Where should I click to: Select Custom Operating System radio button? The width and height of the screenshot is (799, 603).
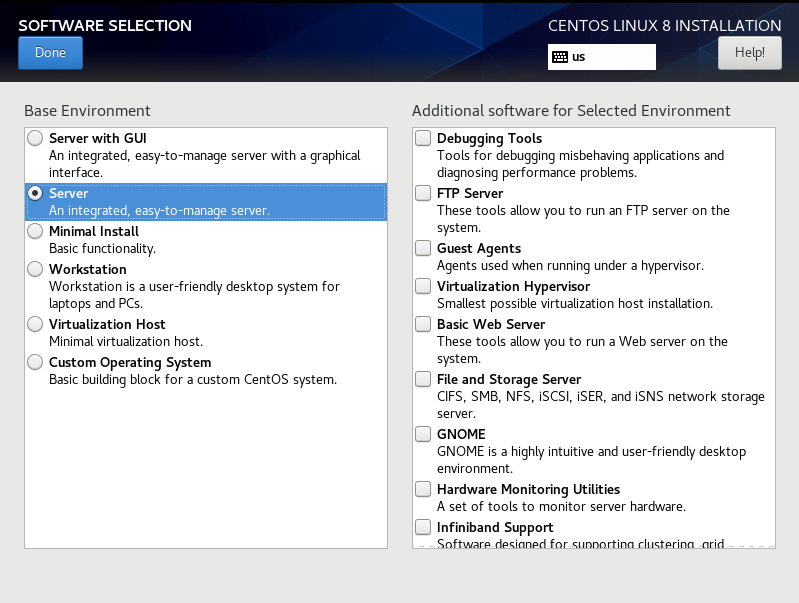[x=35, y=362]
